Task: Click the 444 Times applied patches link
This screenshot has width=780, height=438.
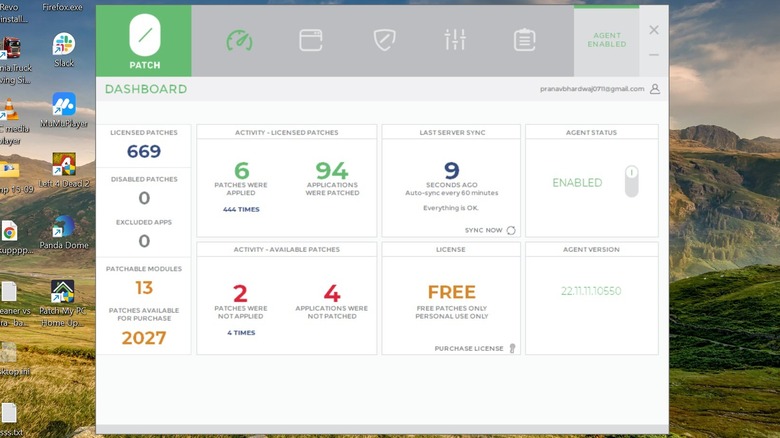Action: coord(243,210)
